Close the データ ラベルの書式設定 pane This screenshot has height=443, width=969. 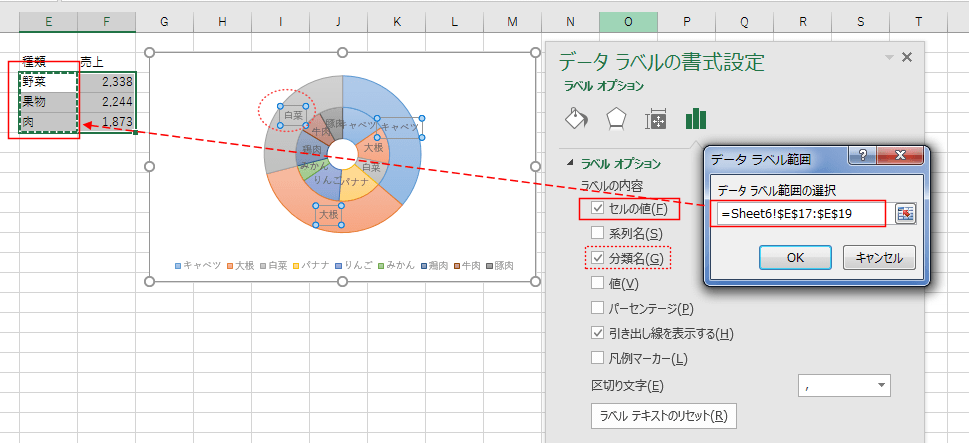tap(907, 58)
